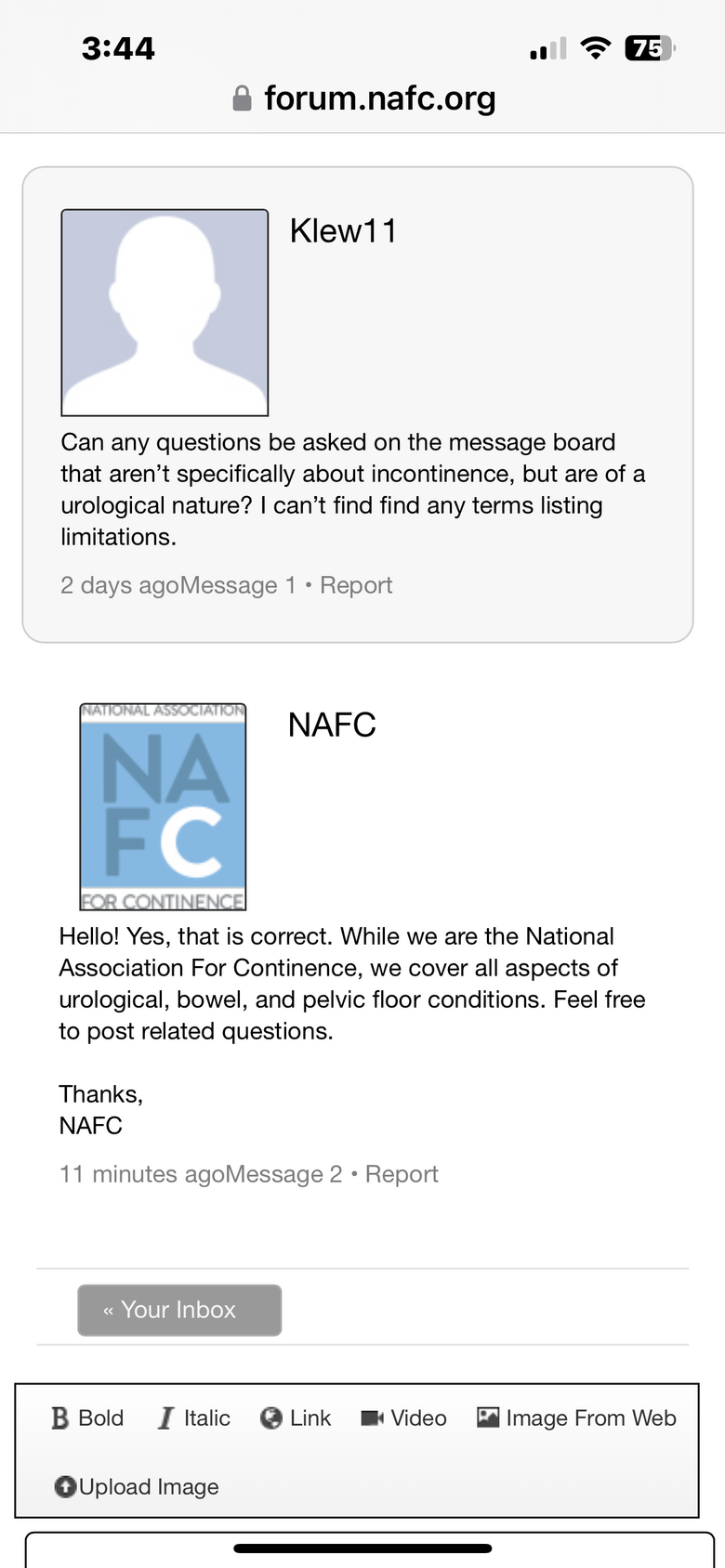725x1568 pixels.
Task: Click the Video camera icon
Action: [x=372, y=1418]
